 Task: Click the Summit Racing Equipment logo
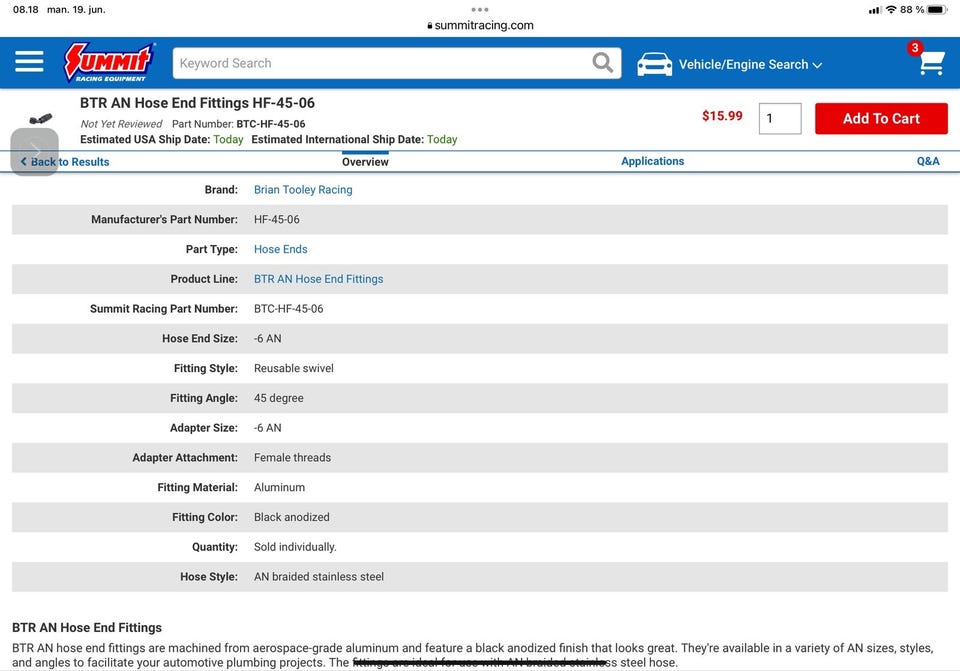click(x=110, y=62)
